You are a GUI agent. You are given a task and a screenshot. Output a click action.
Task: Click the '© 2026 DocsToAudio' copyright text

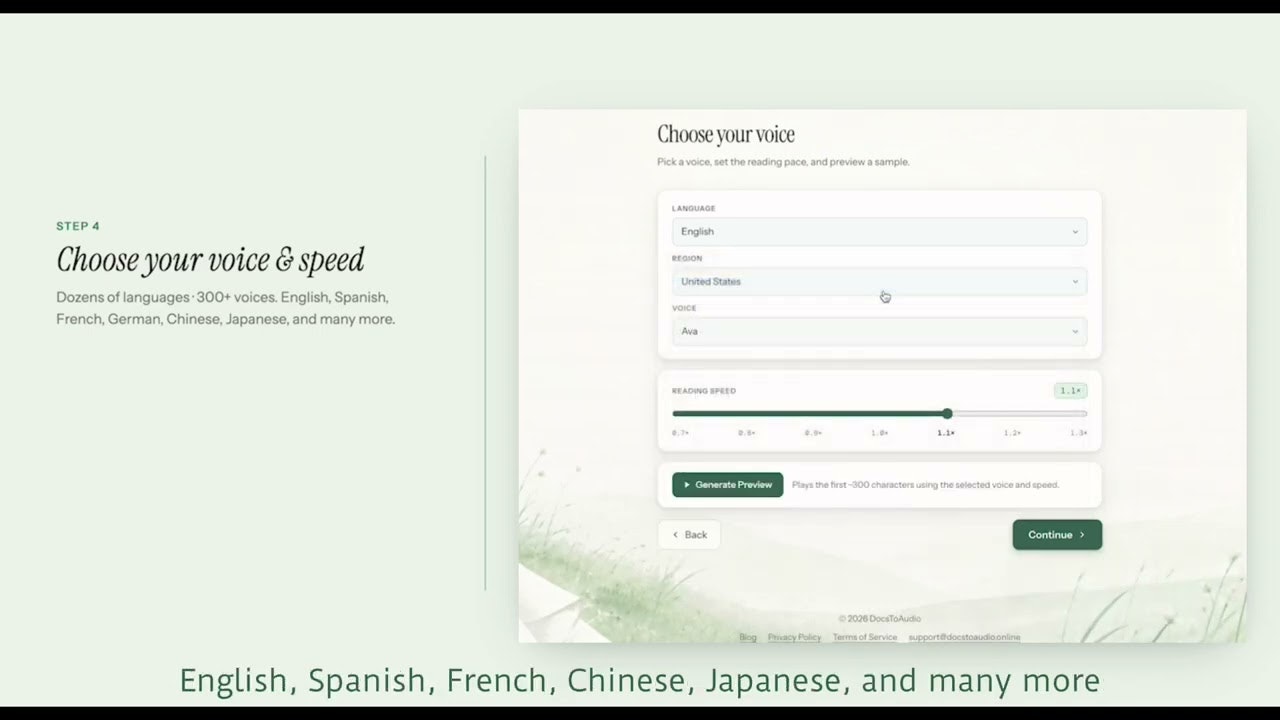880,619
